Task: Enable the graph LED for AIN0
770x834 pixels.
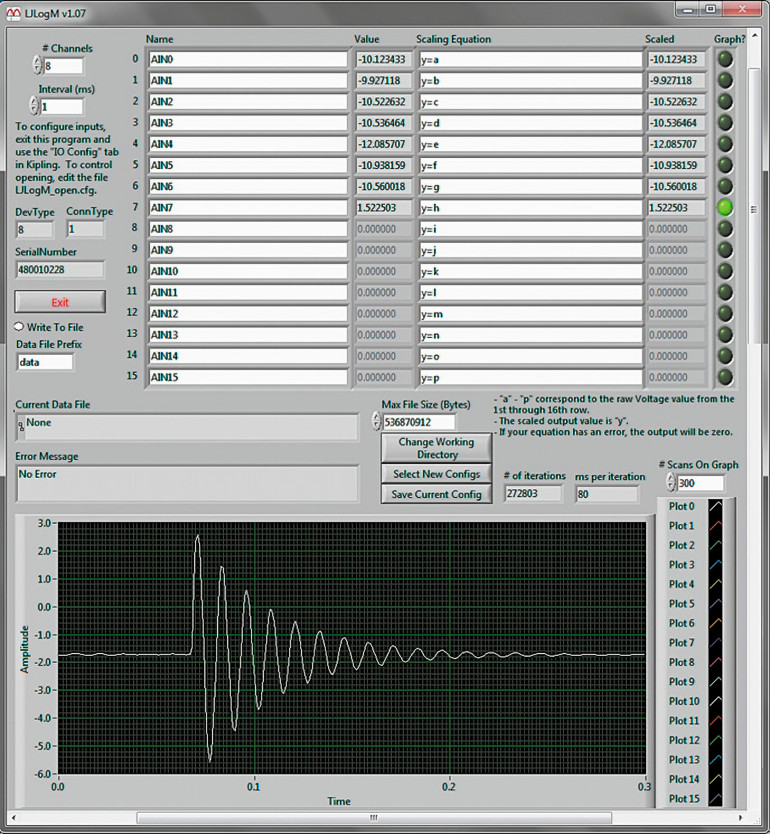Action: [725, 59]
